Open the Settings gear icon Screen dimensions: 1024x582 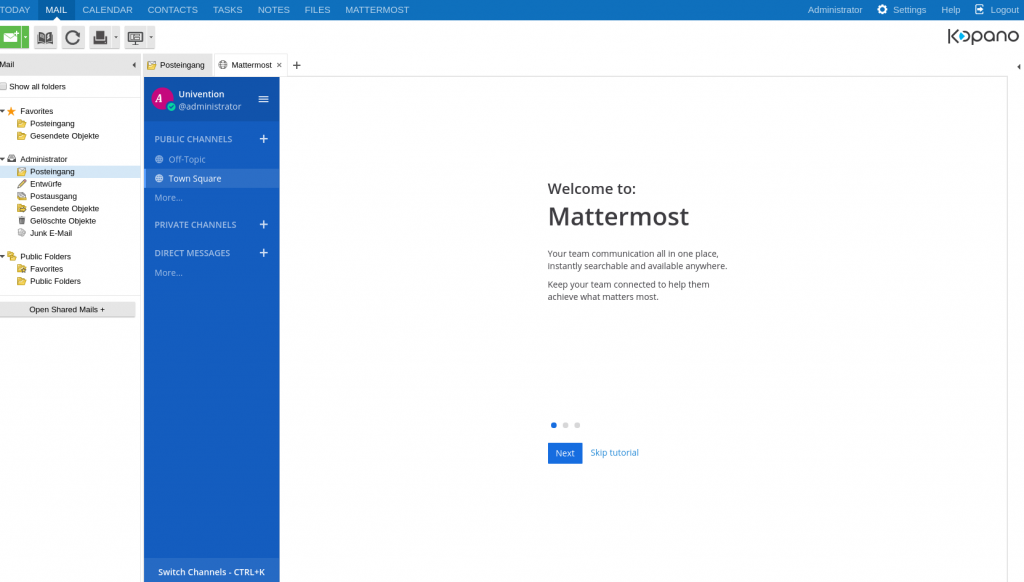point(882,9)
